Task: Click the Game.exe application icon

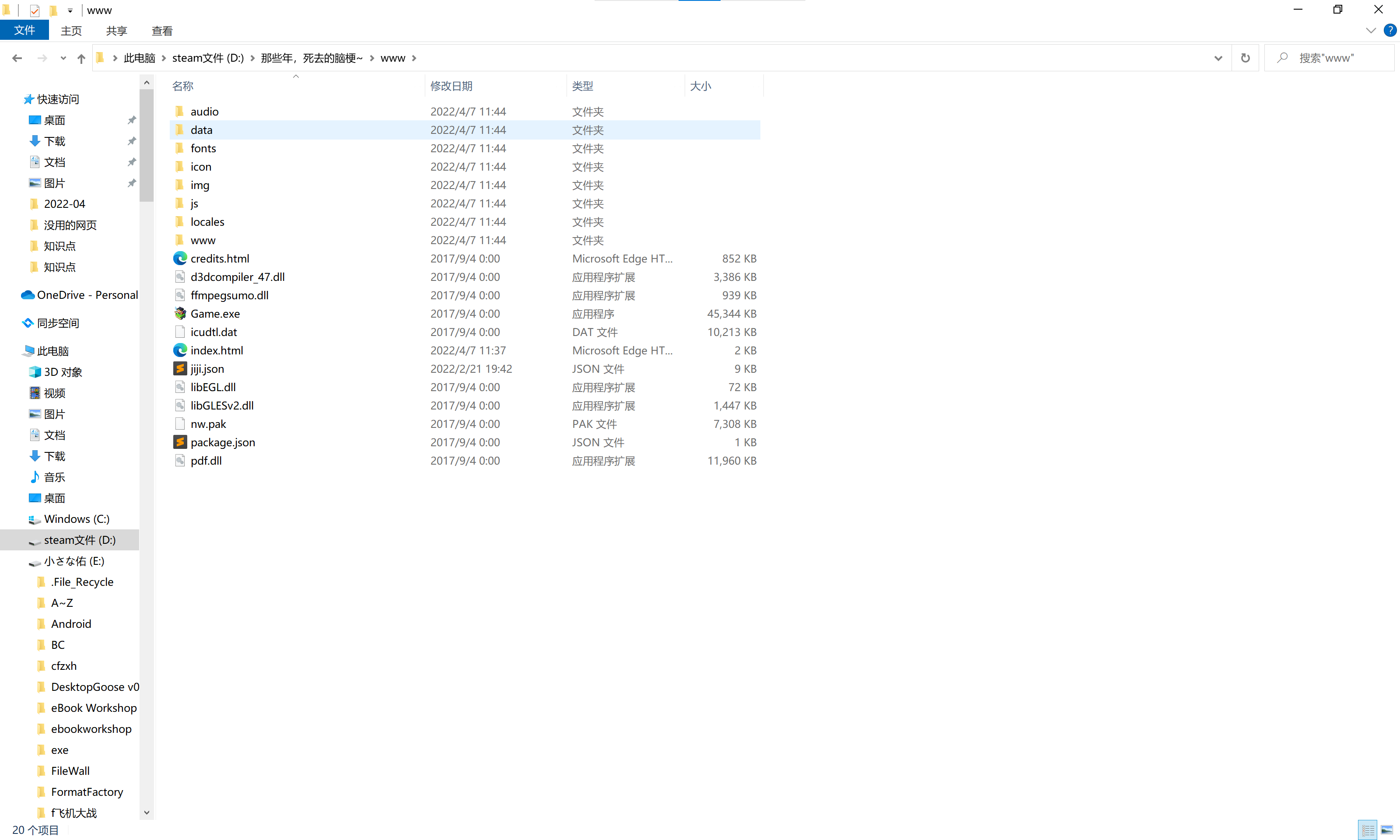Action: tap(180, 314)
